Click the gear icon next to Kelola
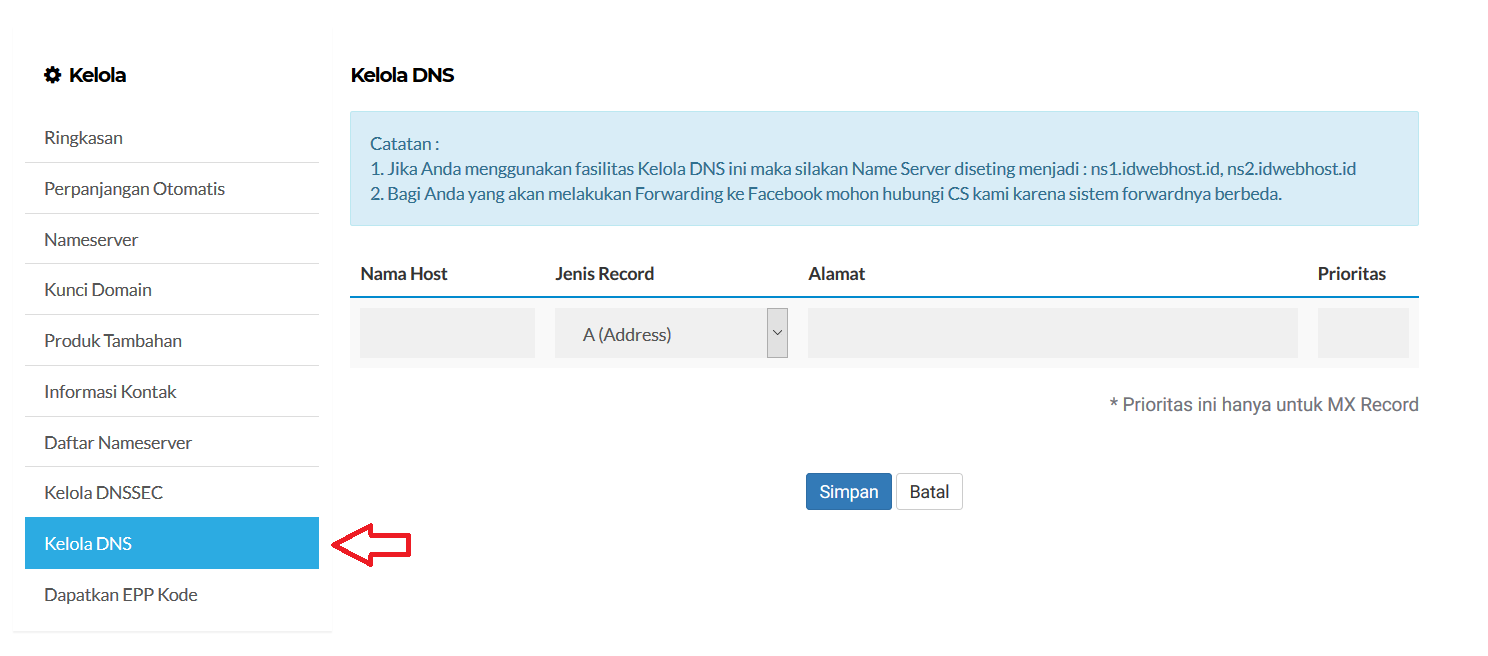The height and width of the screenshot is (656, 1488). (53, 74)
